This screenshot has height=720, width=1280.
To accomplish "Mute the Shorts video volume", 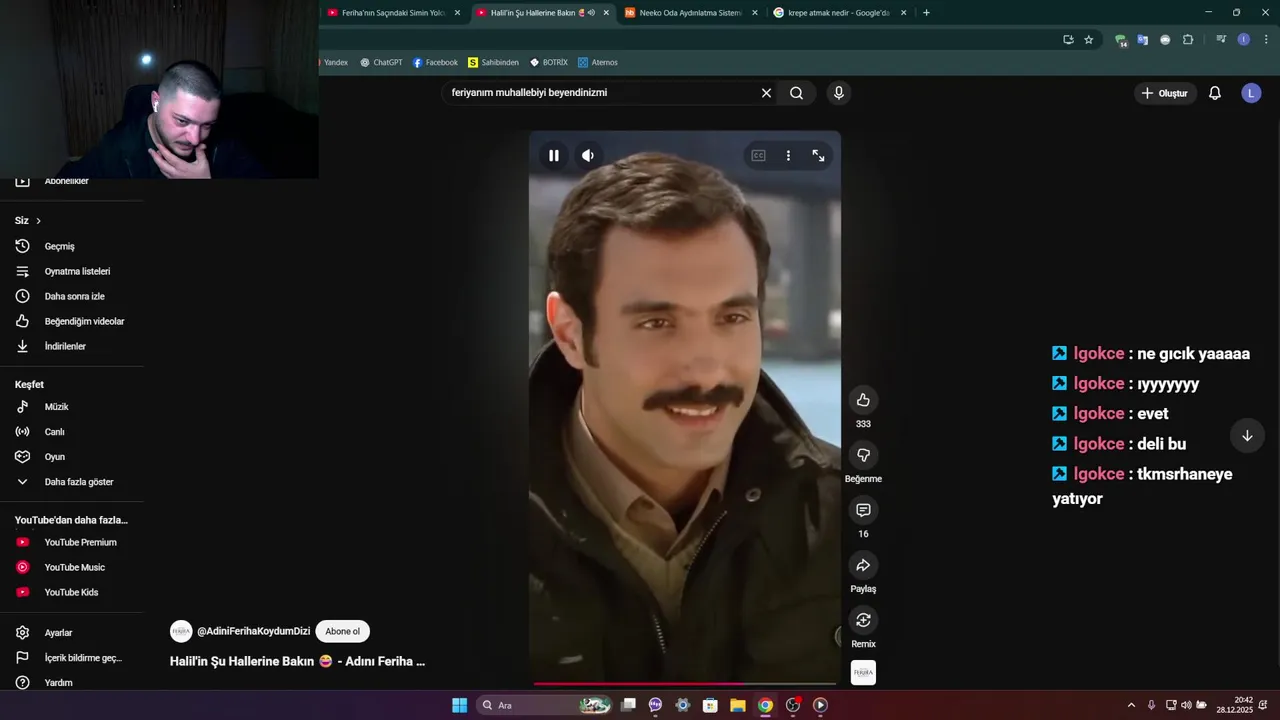I will coord(588,155).
